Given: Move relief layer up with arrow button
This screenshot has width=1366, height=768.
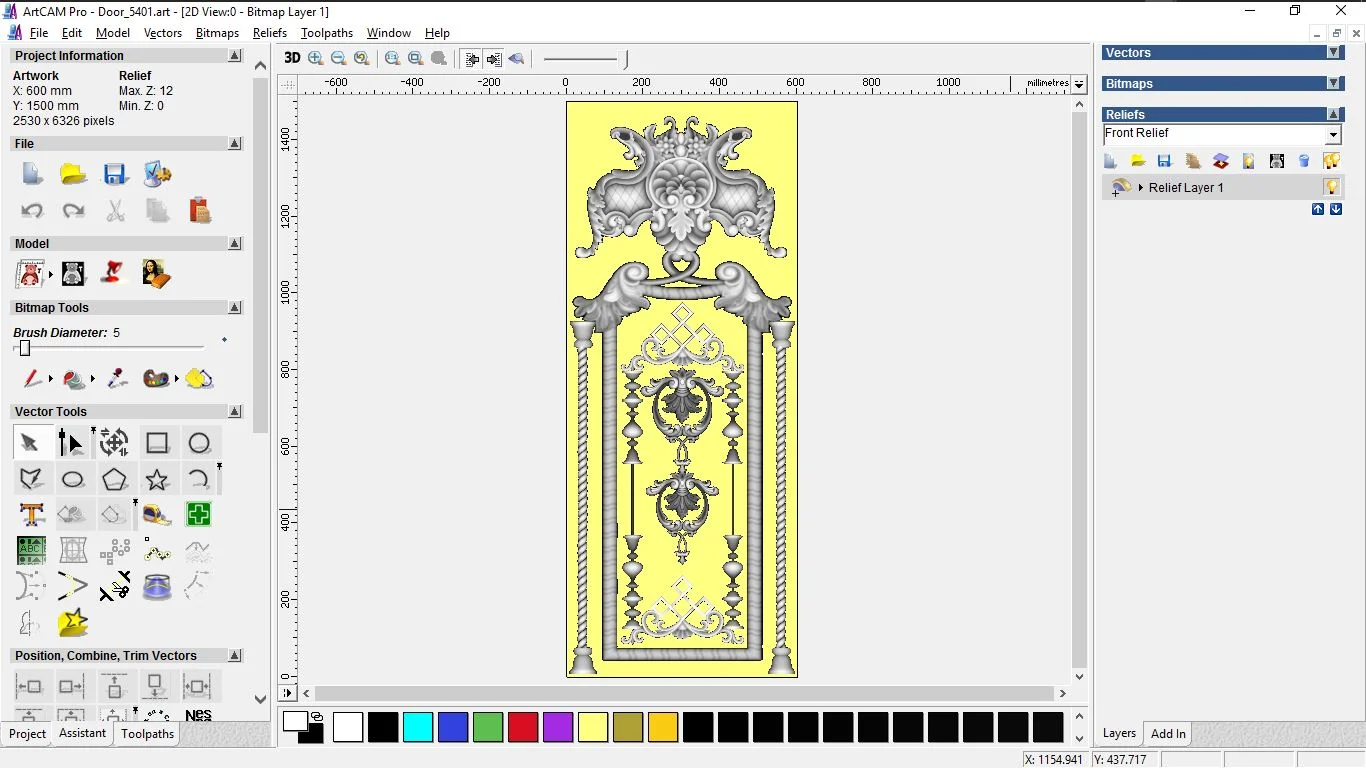Looking at the screenshot, I should pyautogui.click(x=1318, y=209).
